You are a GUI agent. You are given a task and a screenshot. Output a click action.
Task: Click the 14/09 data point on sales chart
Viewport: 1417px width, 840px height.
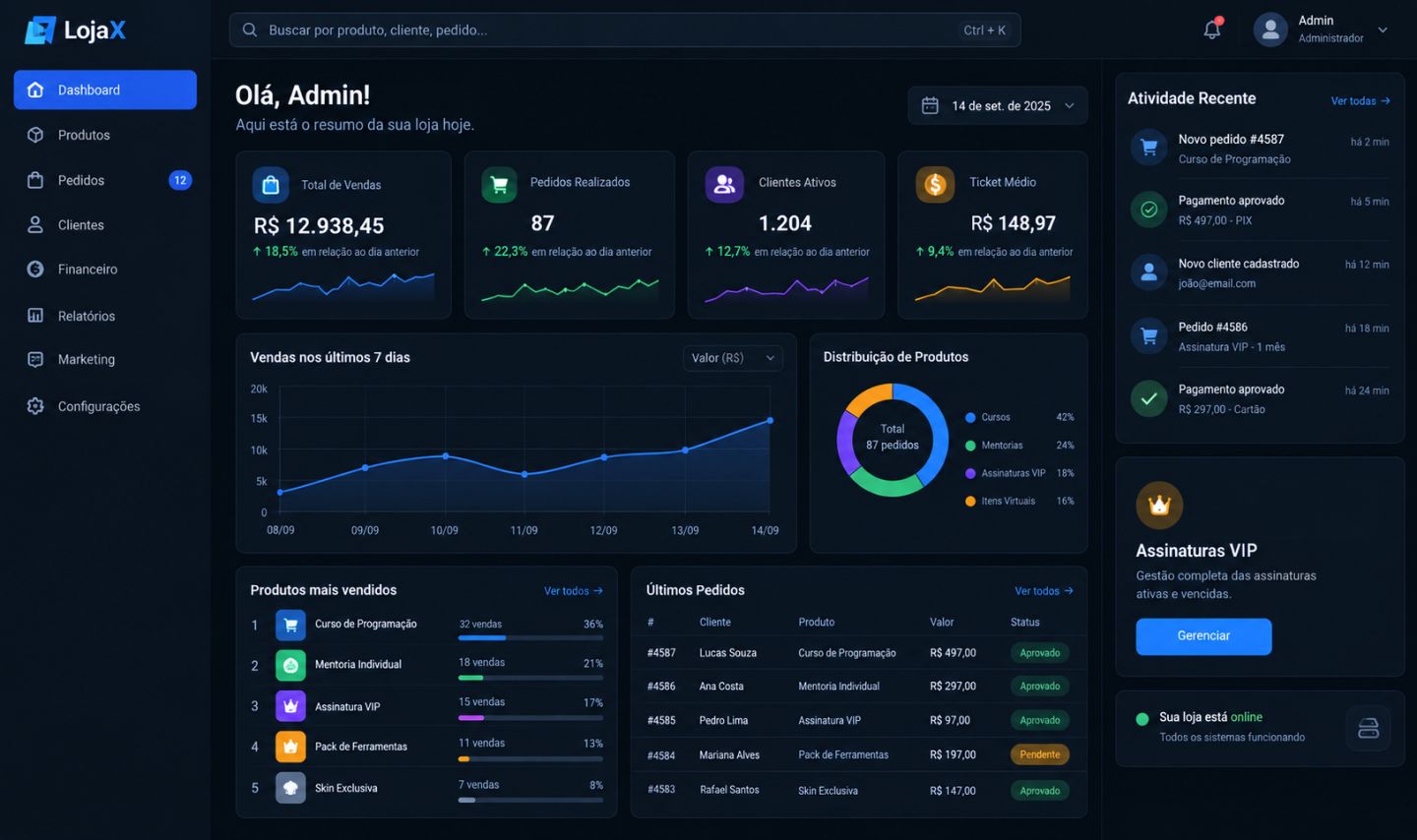[x=770, y=420]
